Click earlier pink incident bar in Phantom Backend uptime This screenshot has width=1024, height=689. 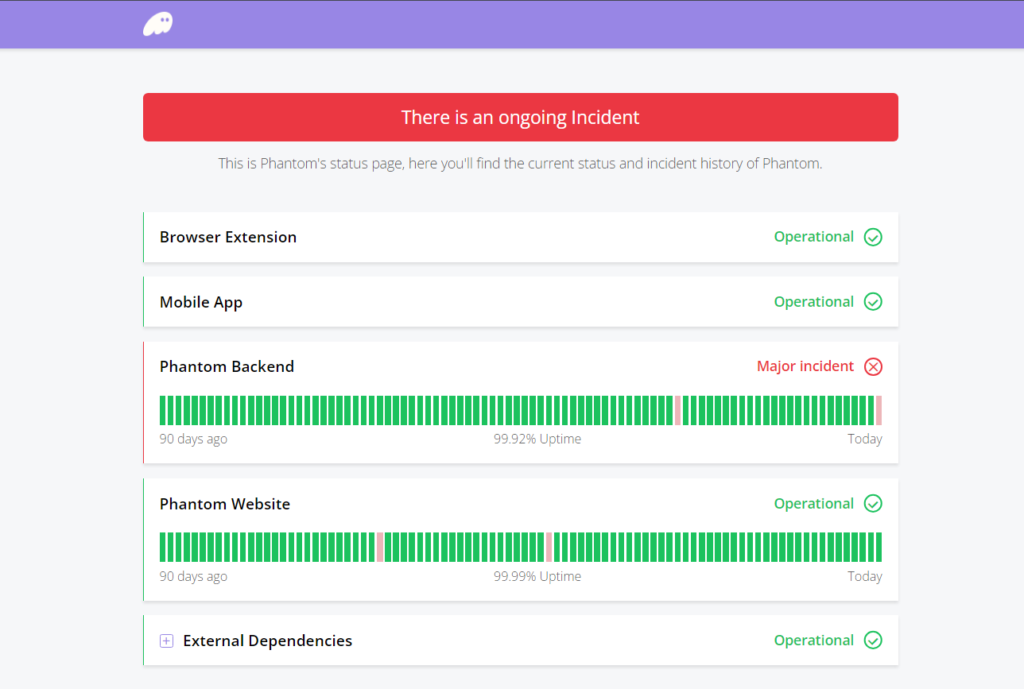(x=678, y=410)
